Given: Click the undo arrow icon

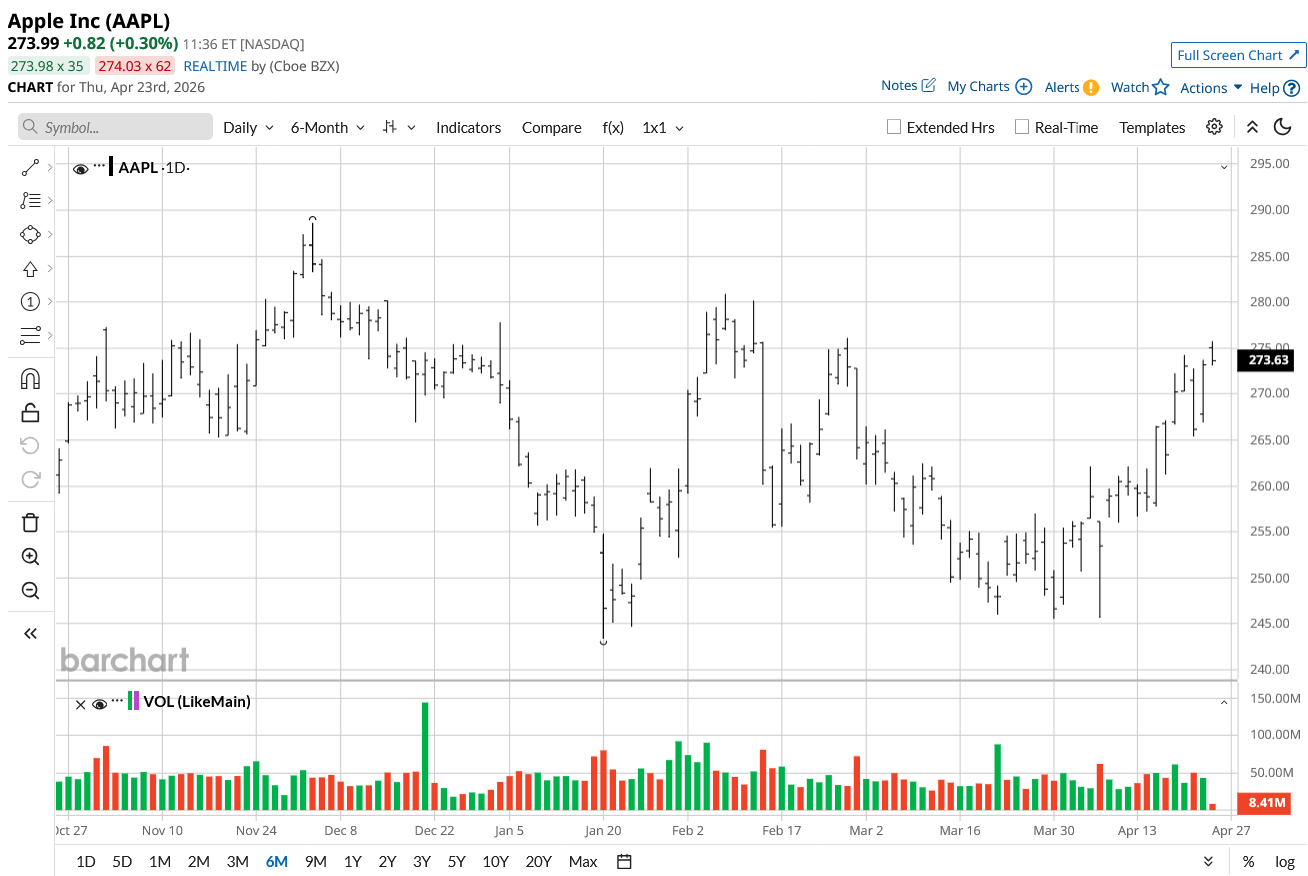Looking at the screenshot, I should coord(30,445).
